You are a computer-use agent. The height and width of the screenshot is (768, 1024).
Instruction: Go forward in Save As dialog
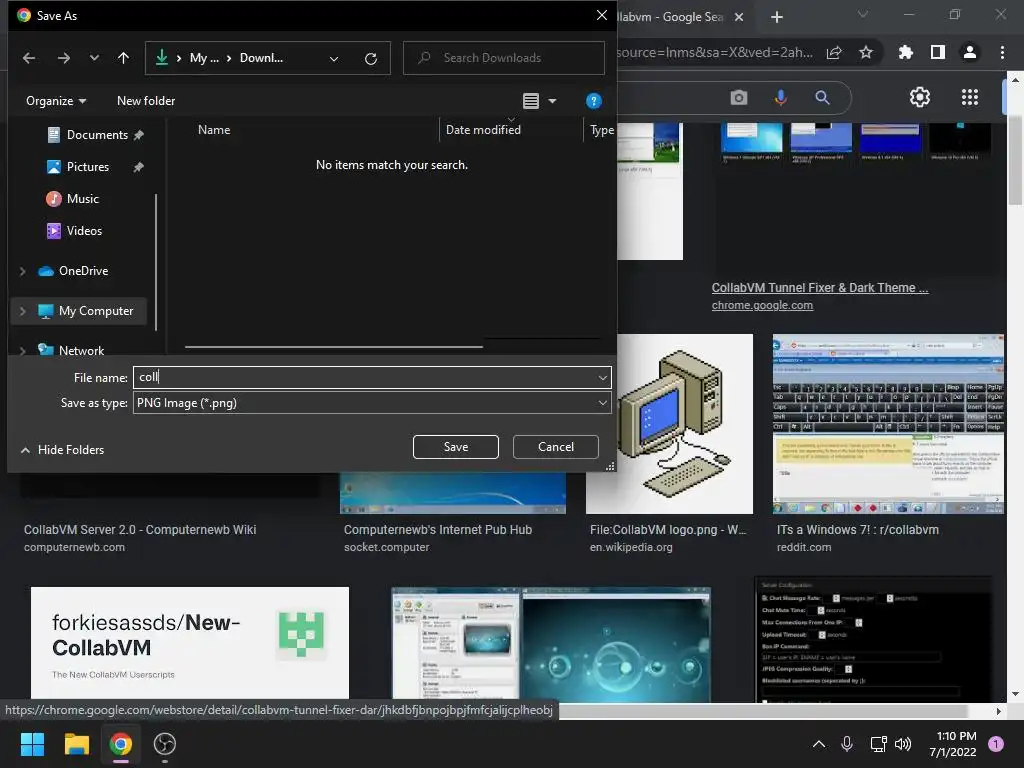63,58
